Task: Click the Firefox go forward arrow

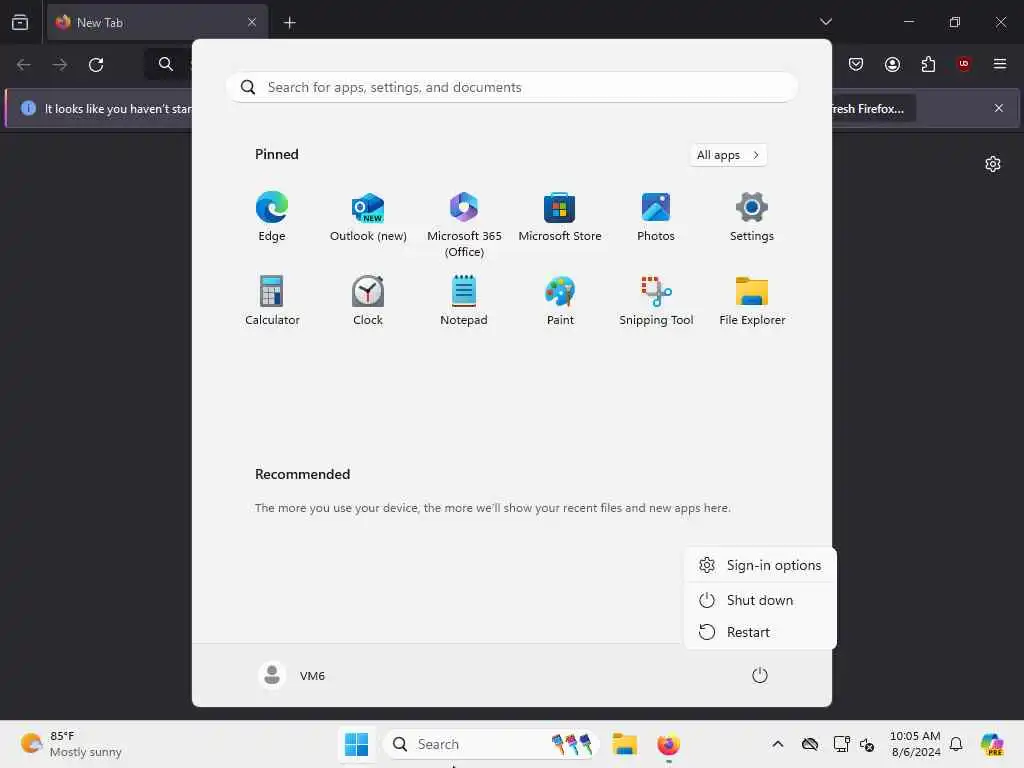Action: (x=59, y=65)
